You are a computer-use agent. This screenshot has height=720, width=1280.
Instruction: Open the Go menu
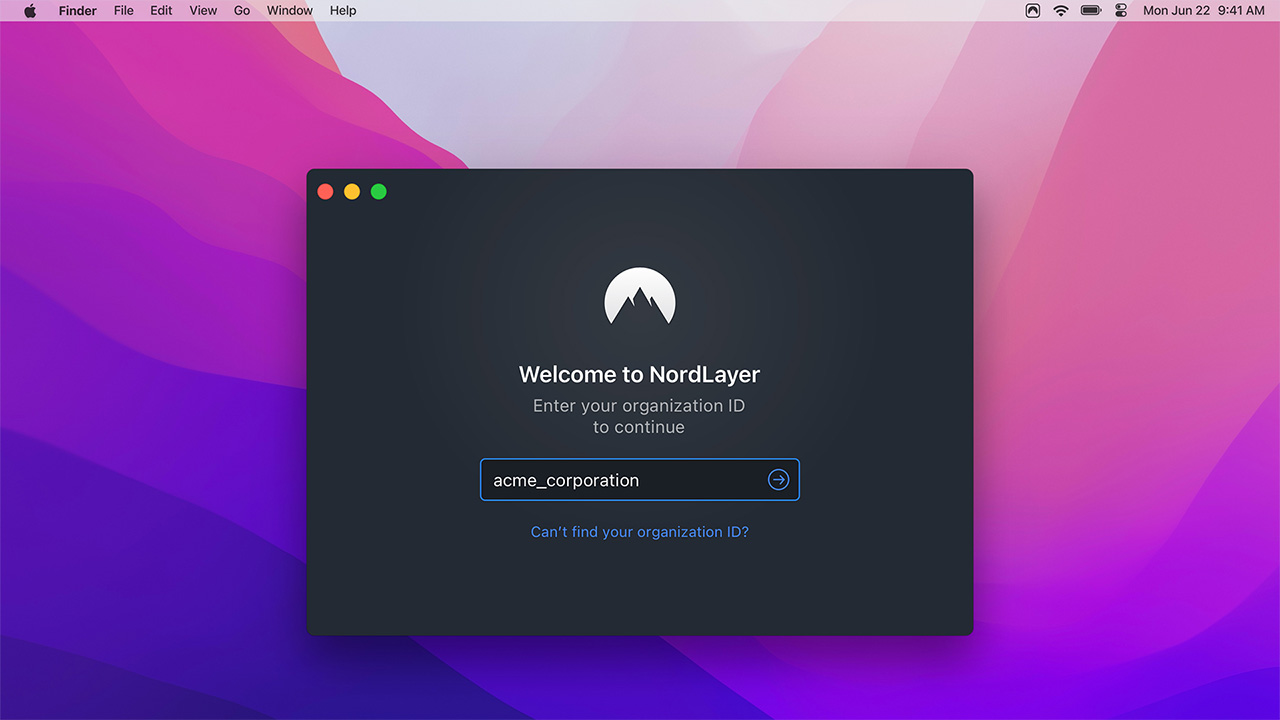point(241,11)
